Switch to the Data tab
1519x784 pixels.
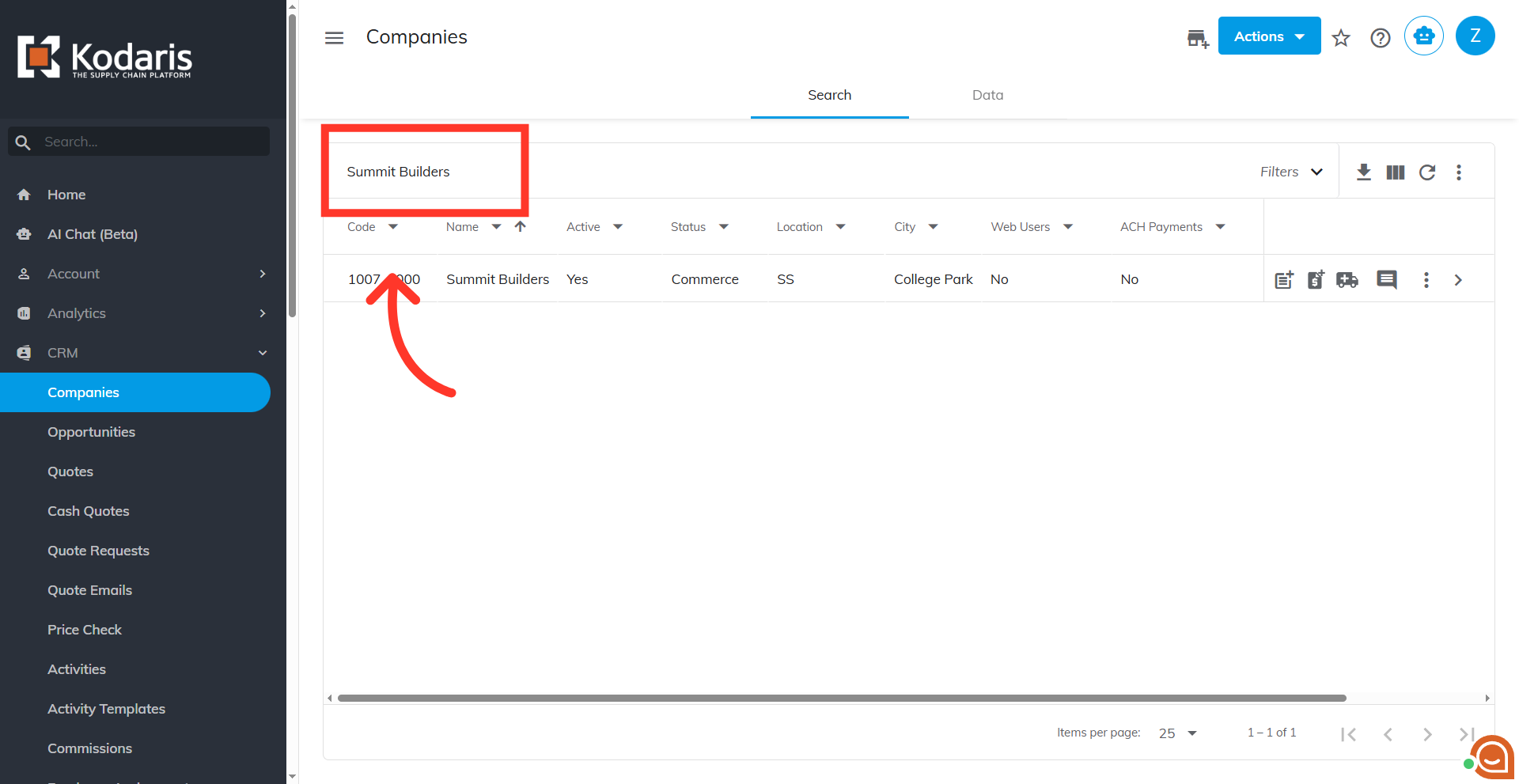tap(987, 95)
